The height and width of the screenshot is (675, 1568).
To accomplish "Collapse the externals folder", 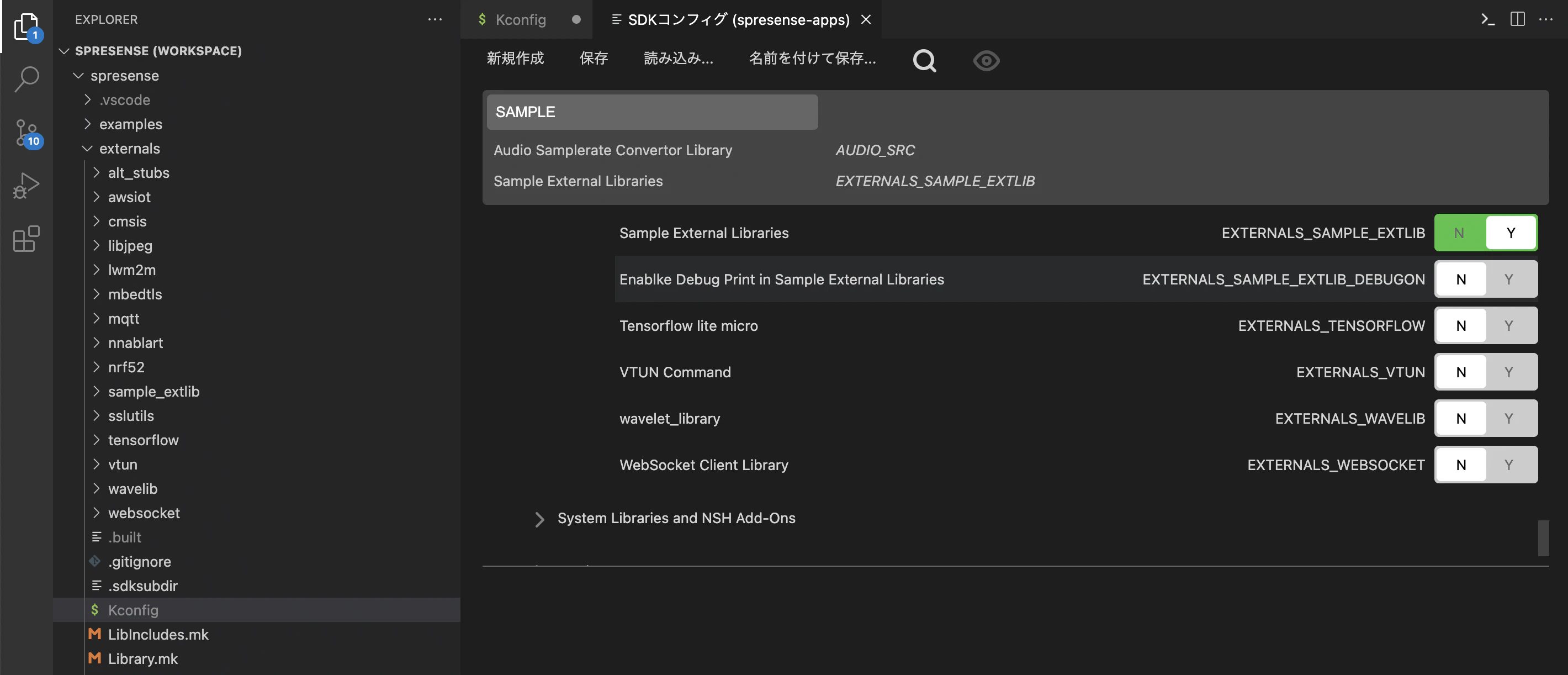I will [87, 148].
